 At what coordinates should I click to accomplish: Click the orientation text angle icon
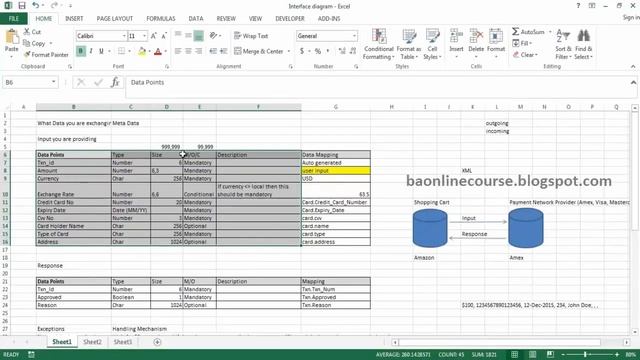pos(213,36)
